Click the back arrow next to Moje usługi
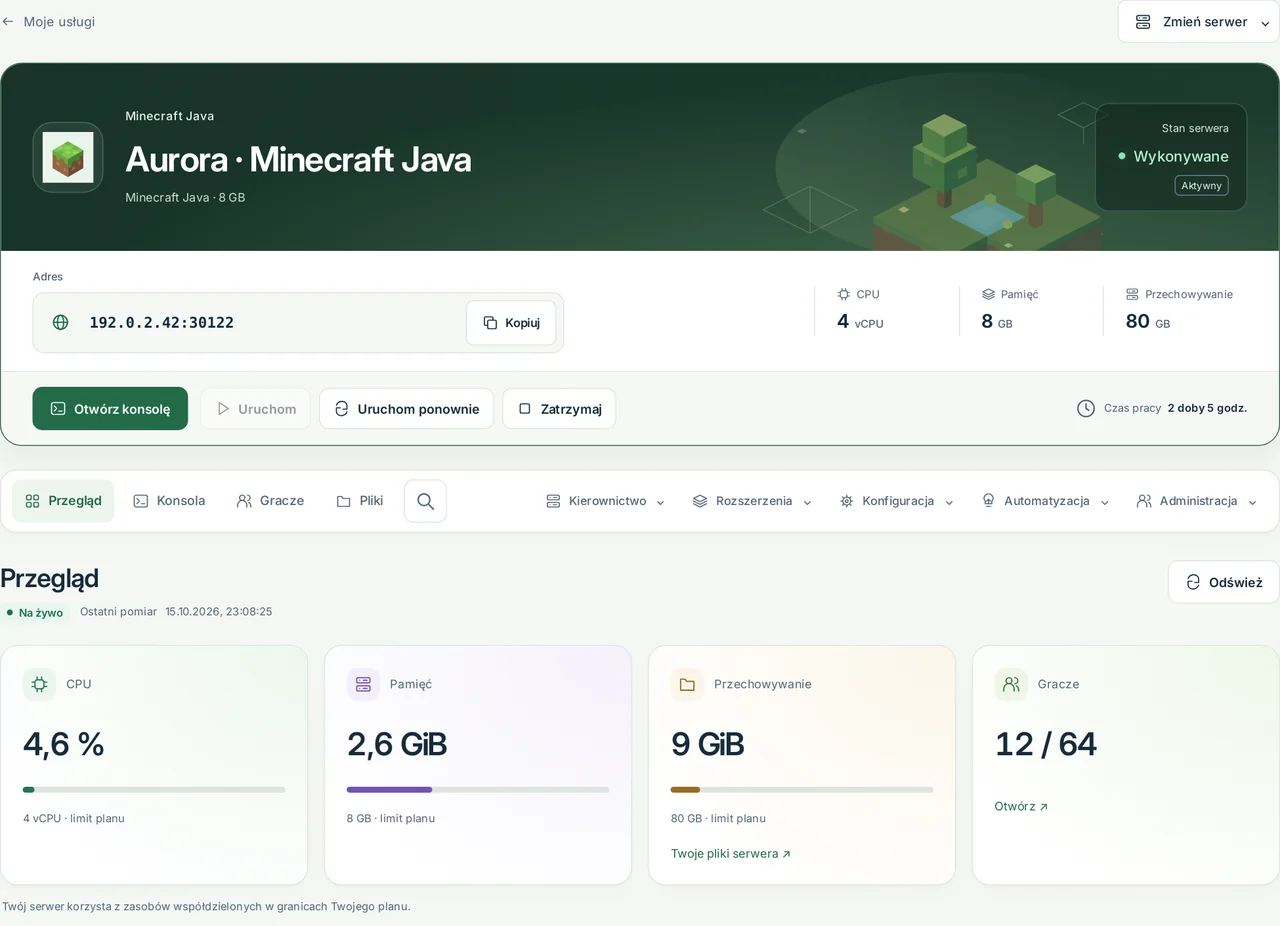This screenshot has width=1280, height=926. pos(8,21)
